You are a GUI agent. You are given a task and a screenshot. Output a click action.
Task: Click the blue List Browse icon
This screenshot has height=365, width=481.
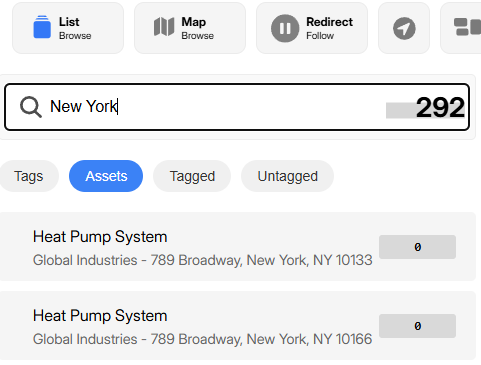(x=42, y=27)
